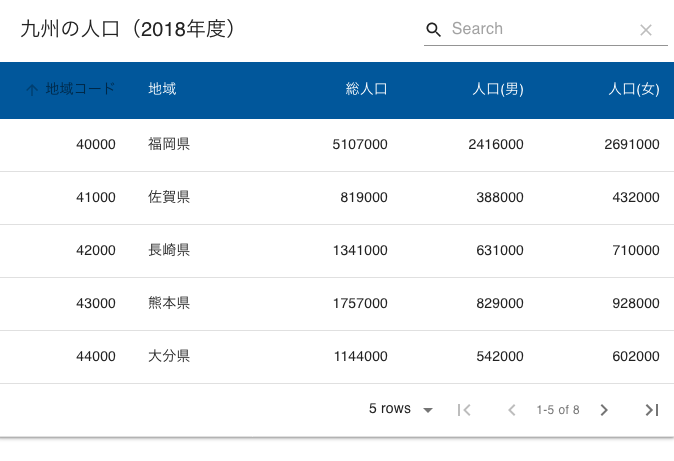Screen dimensions: 674x461
Task: Jump to the first page icon
Action: pyautogui.click(x=464, y=410)
